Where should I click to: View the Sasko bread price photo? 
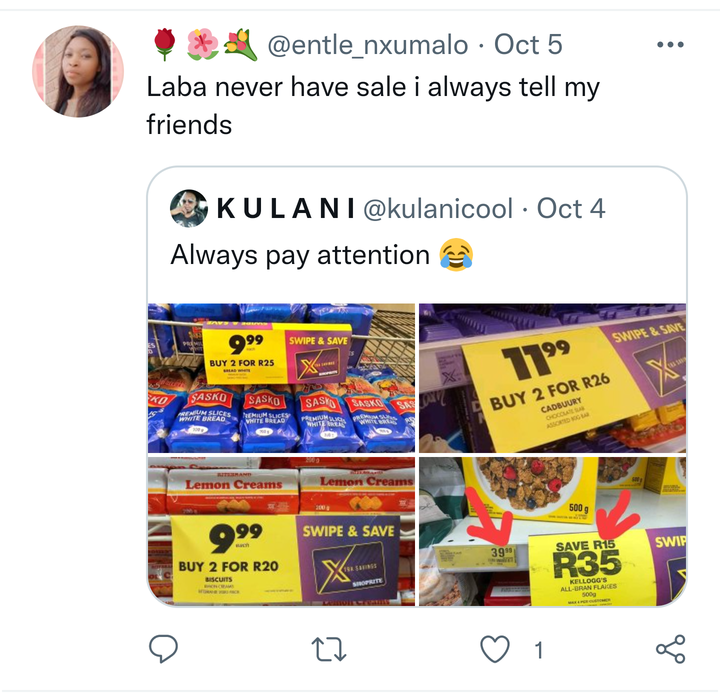(281, 378)
